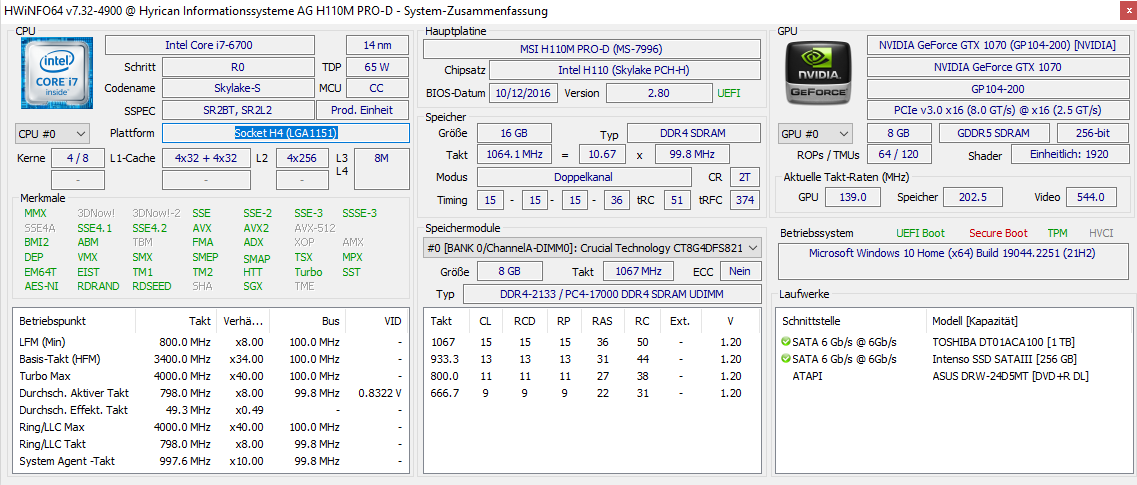Click the tRFC value 374
Image resolution: width=1137 pixels, height=485 pixels.
click(x=745, y=200)
